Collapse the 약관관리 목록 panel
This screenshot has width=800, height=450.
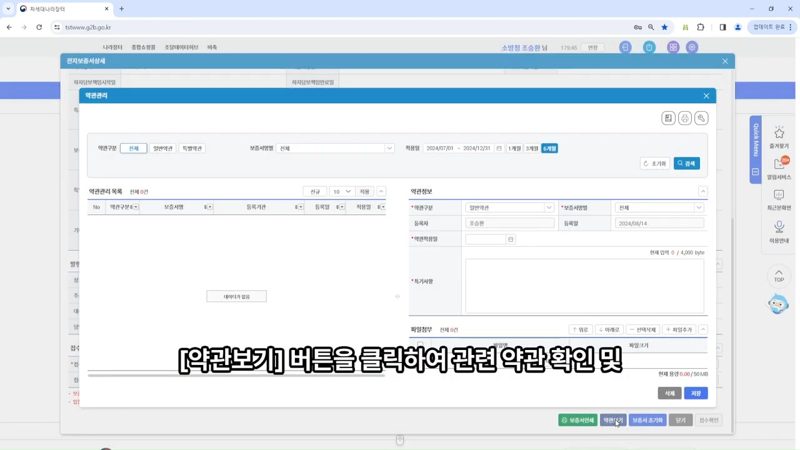tap(381, 191)
